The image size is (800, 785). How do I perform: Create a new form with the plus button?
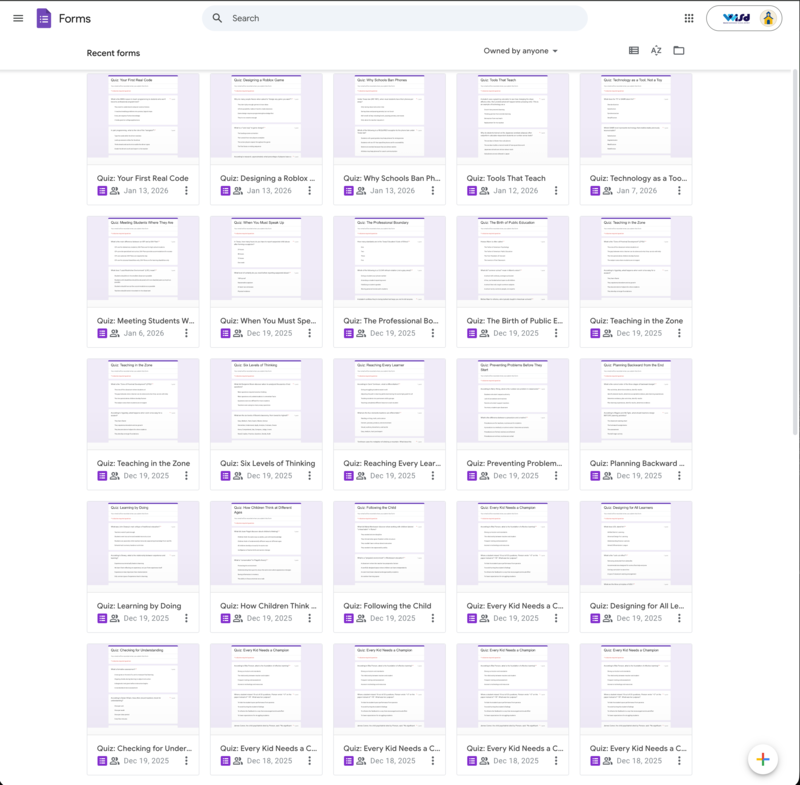click(x=763, y=759)
